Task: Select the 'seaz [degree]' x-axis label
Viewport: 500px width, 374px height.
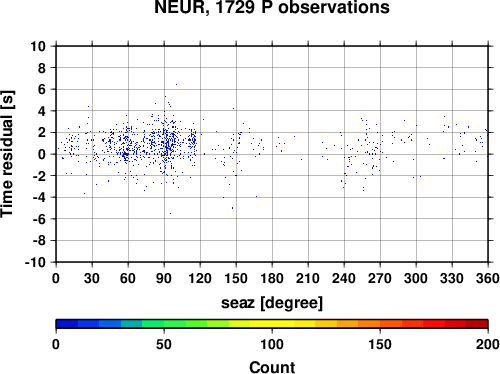Action: [x=272, y=303]
